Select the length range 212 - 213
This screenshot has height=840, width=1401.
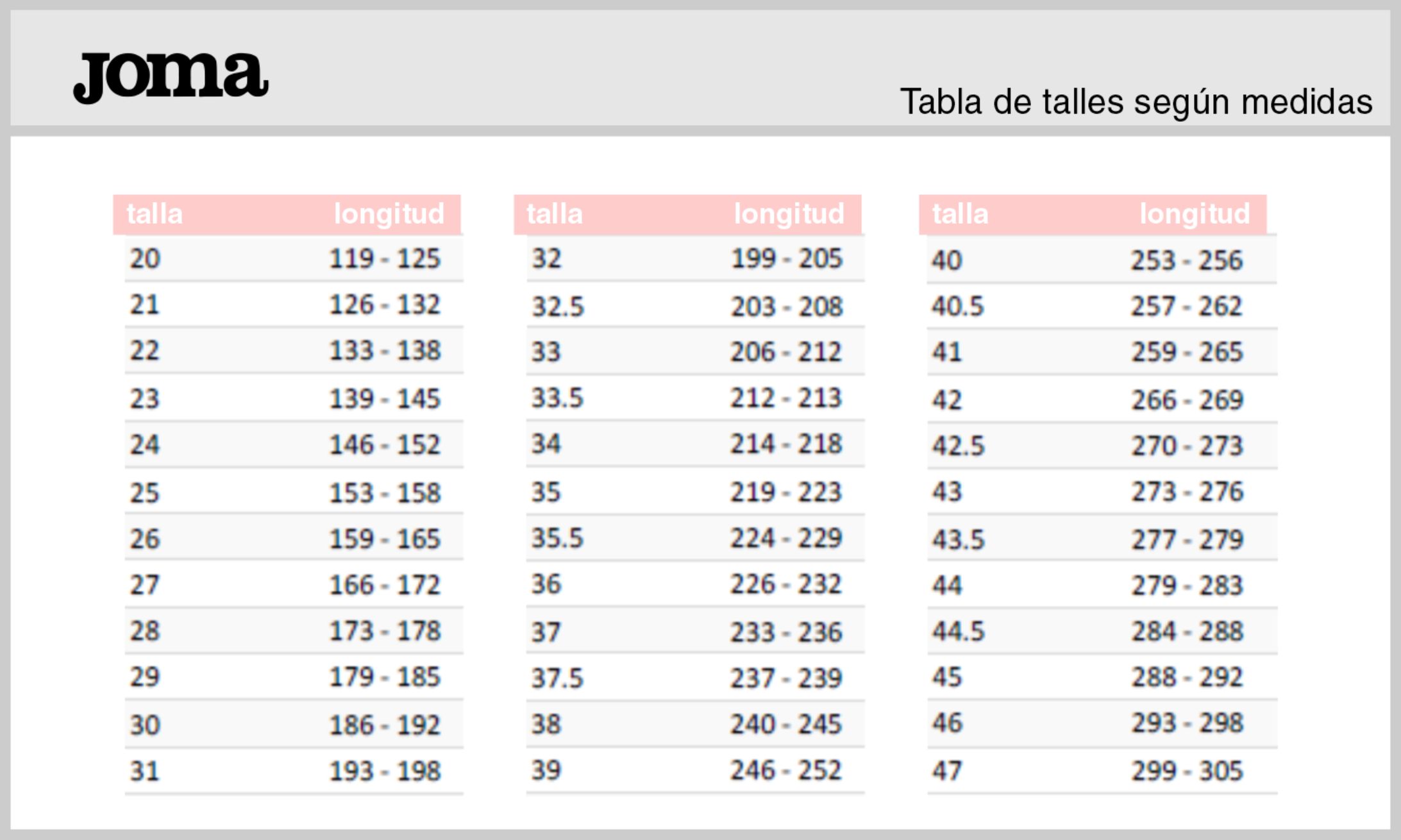(785, 398)
